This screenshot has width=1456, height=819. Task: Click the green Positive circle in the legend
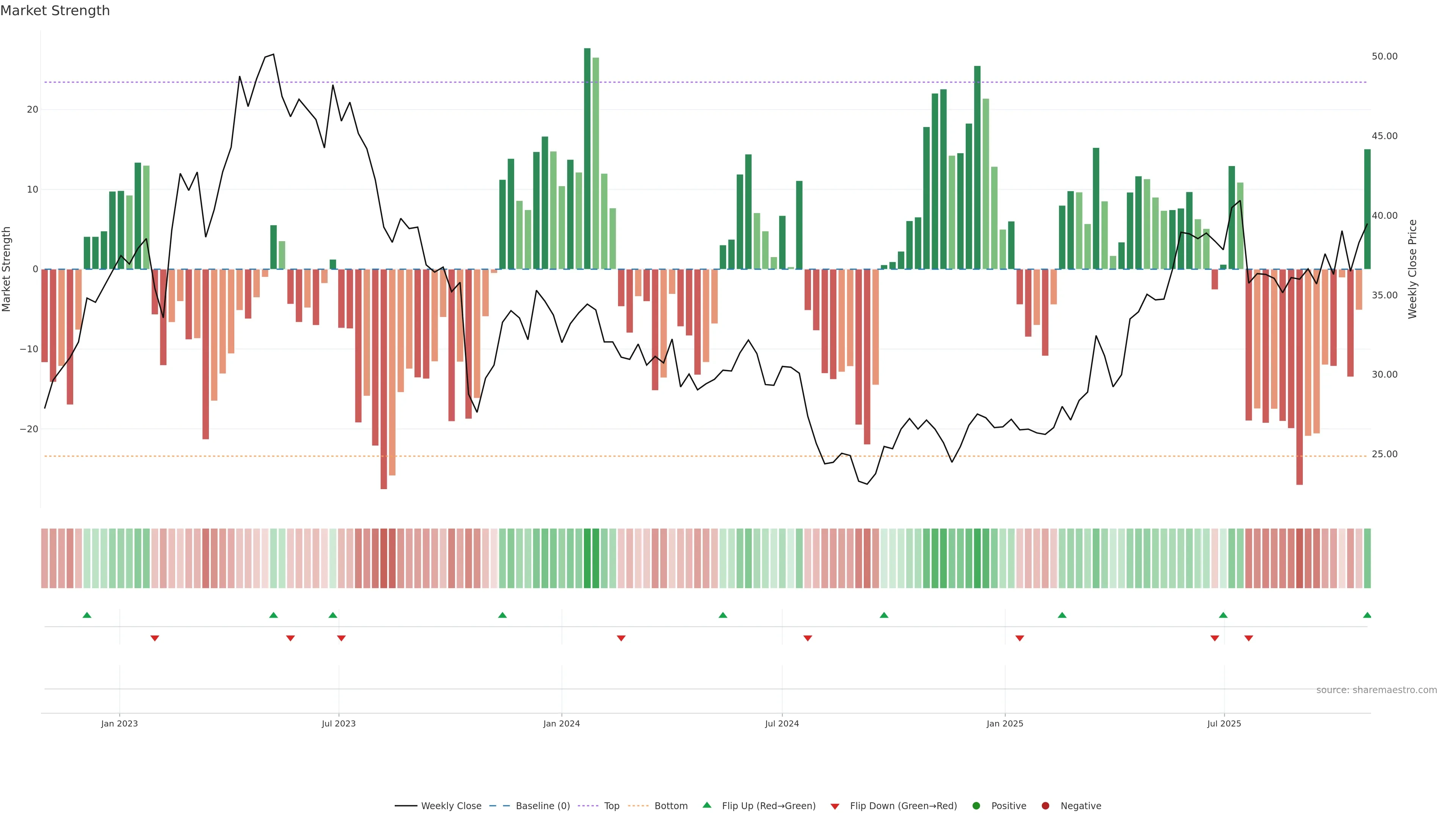click(x=976, y=806)
